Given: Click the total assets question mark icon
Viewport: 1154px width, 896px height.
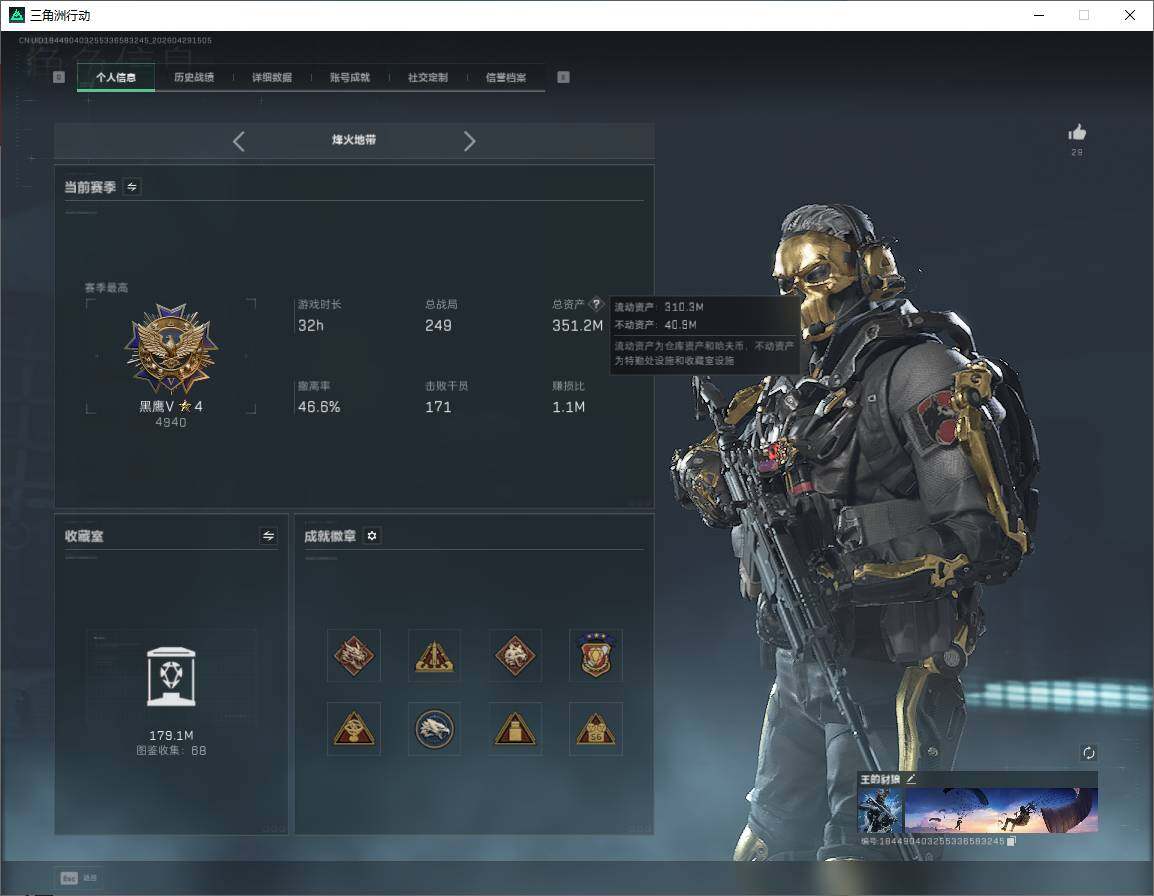Looking at the screenshot, I should [596, 304].
